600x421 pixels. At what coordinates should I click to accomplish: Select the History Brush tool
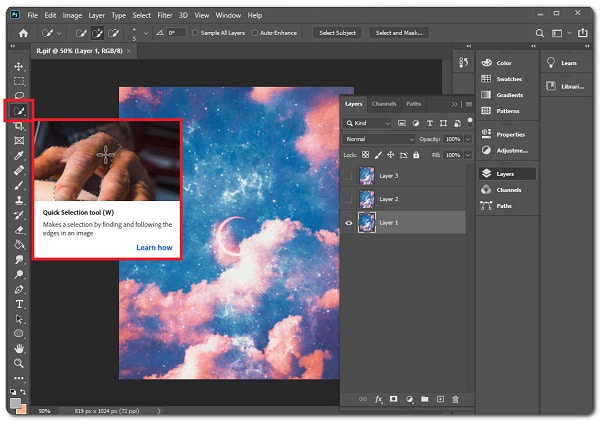pos(19,215)
